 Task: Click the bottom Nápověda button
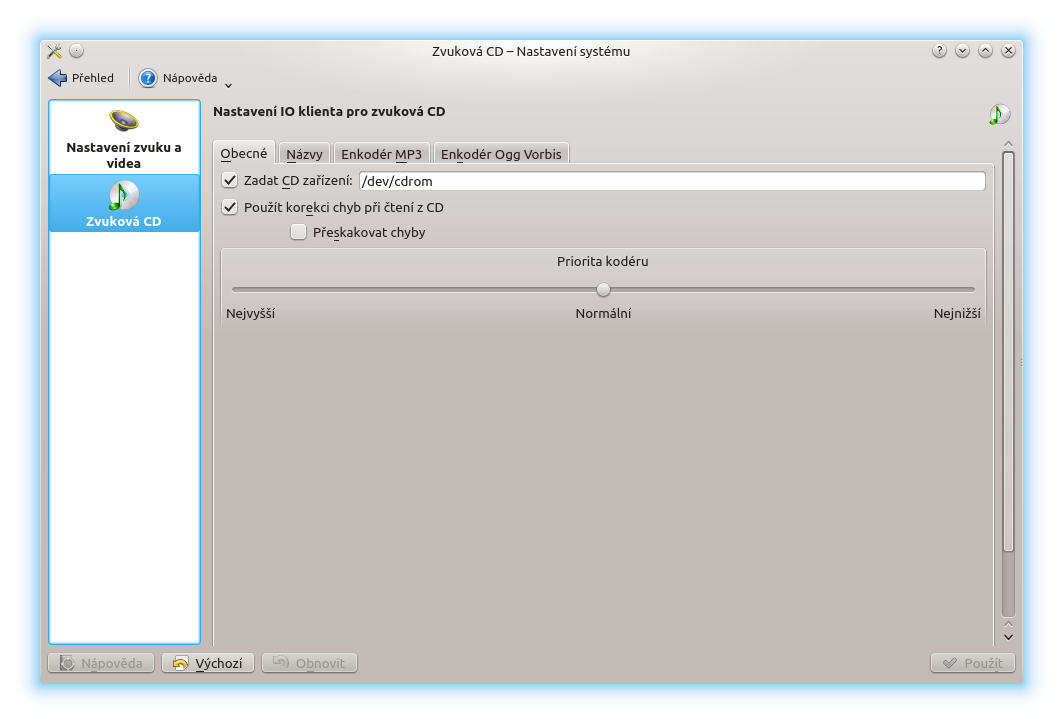[101, 663]
